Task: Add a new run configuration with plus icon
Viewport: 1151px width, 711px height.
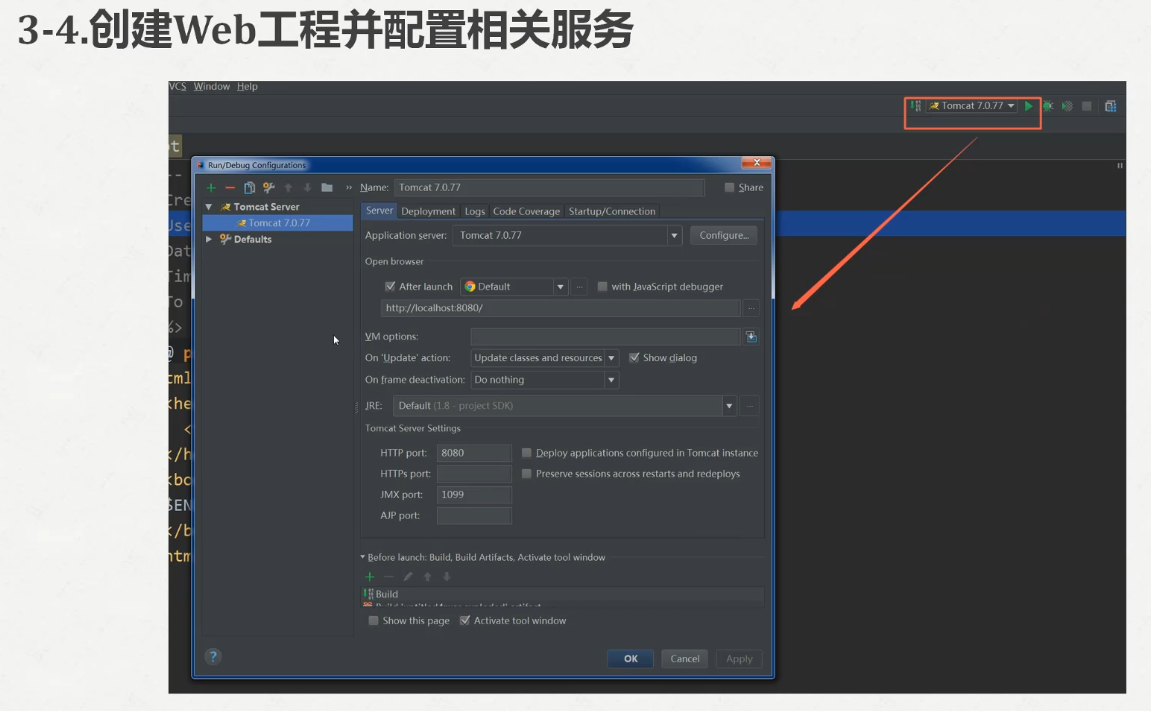Action: [x=211, y=188]
